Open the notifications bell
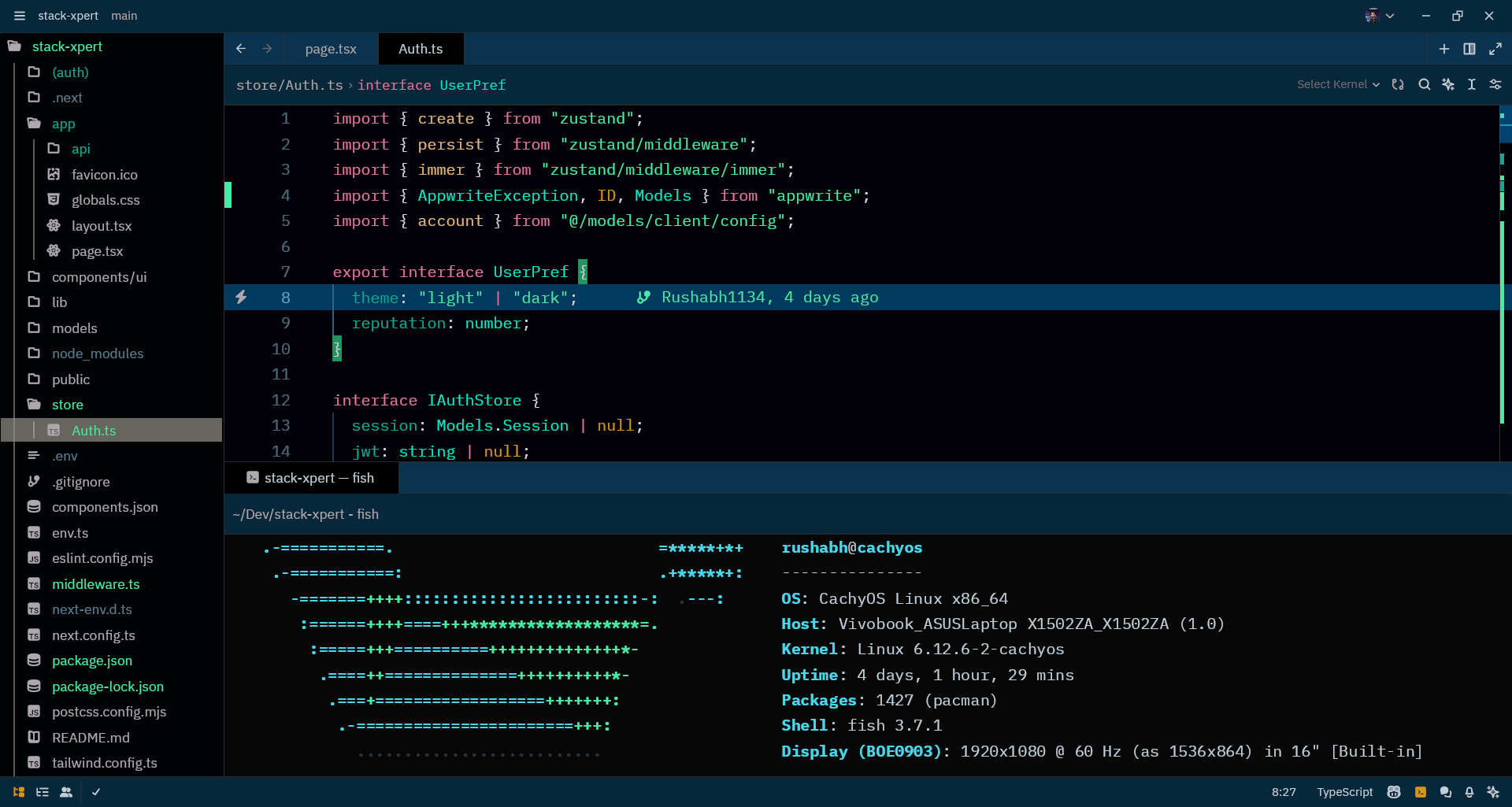Screen dimensions: 1512x807 [x=1469, y=792]
